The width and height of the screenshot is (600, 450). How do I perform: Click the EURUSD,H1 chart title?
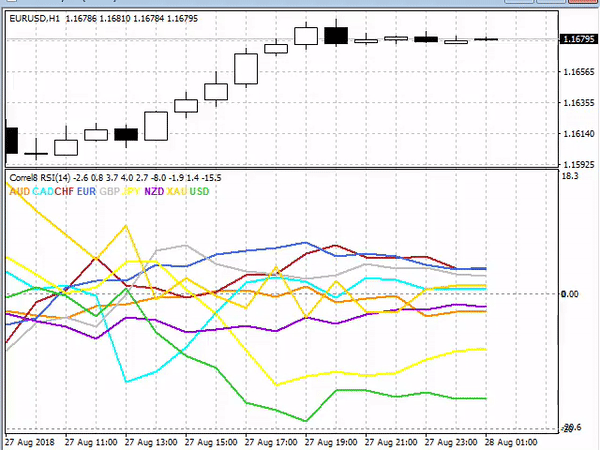(34, 14)
